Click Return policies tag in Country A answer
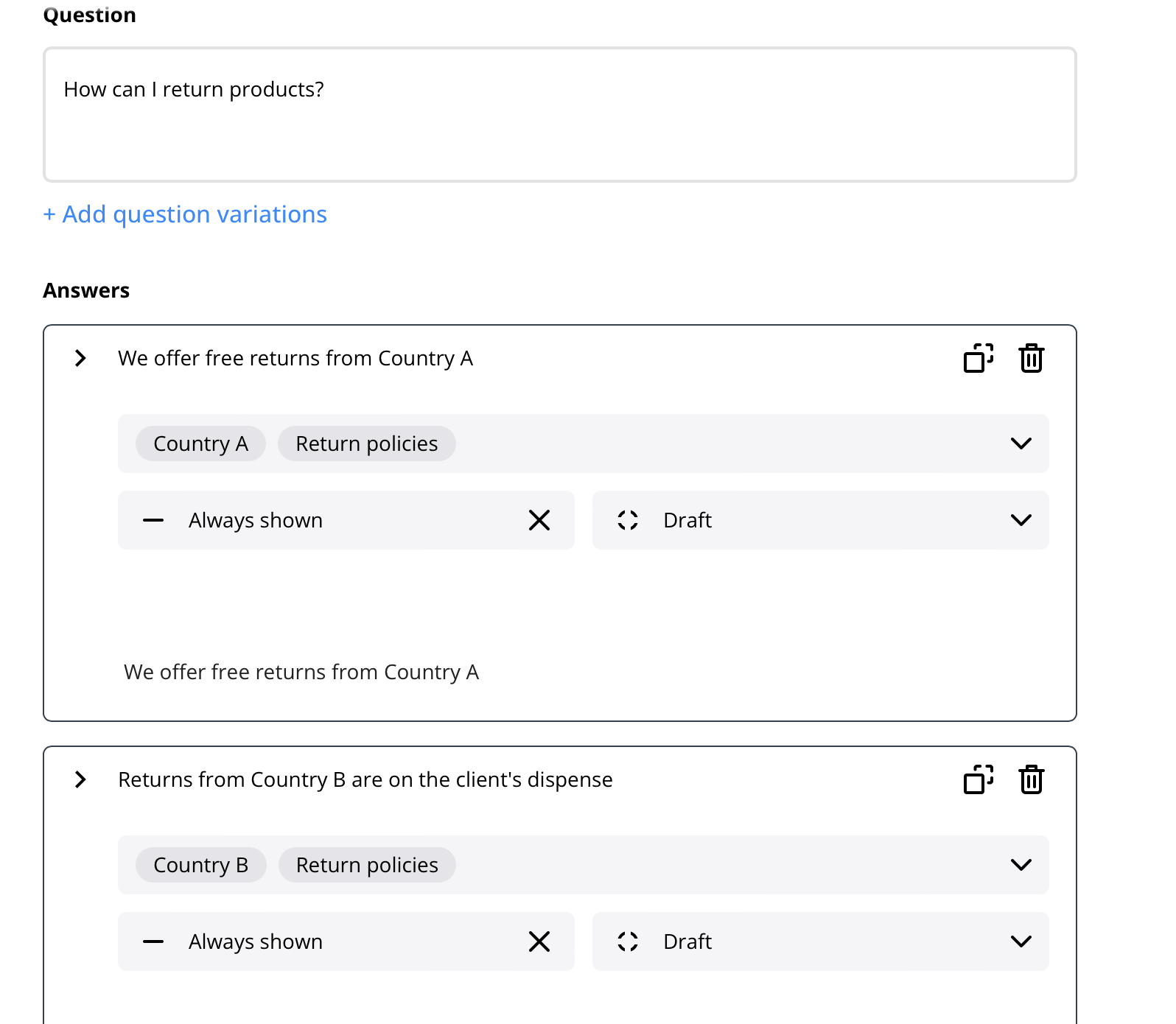 point(366,443)
